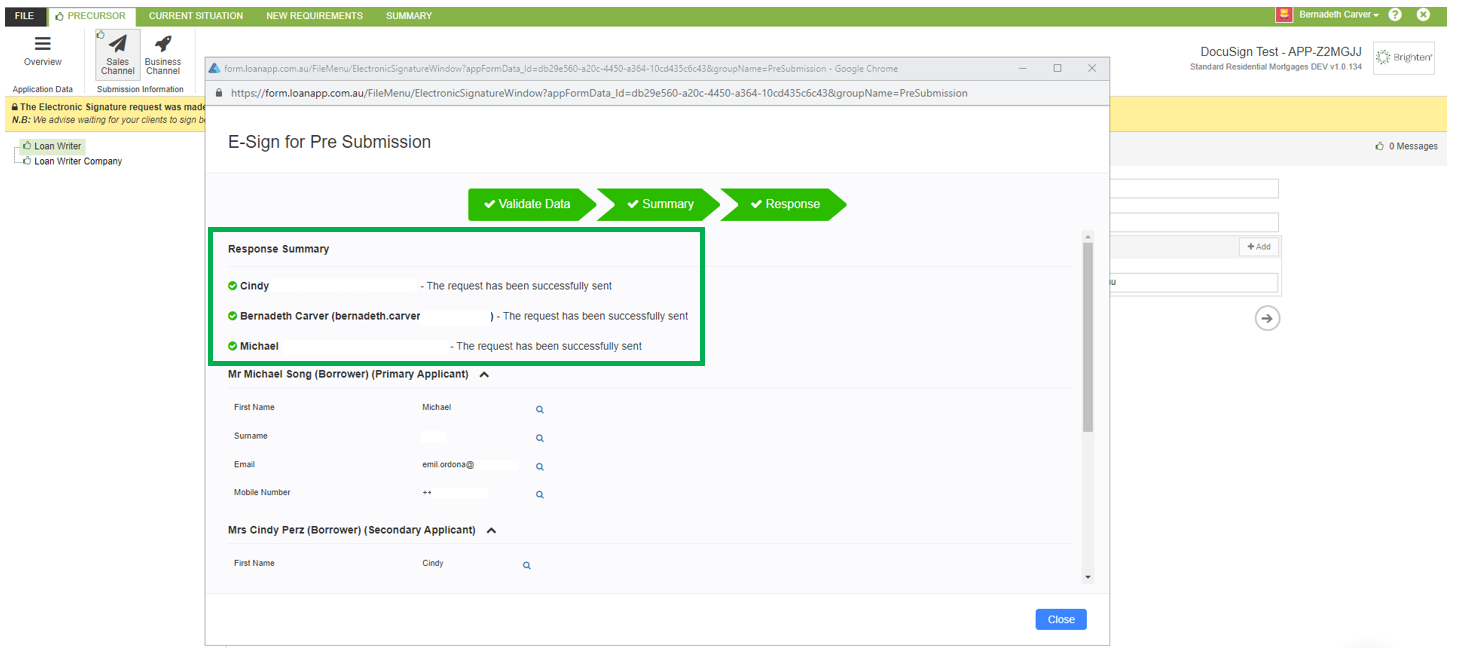This screenshot has height=658, width=1458.
Task: Open Bernadeth Carver user dropdown
Action: pyautogui.click(x=1338, y=15)
